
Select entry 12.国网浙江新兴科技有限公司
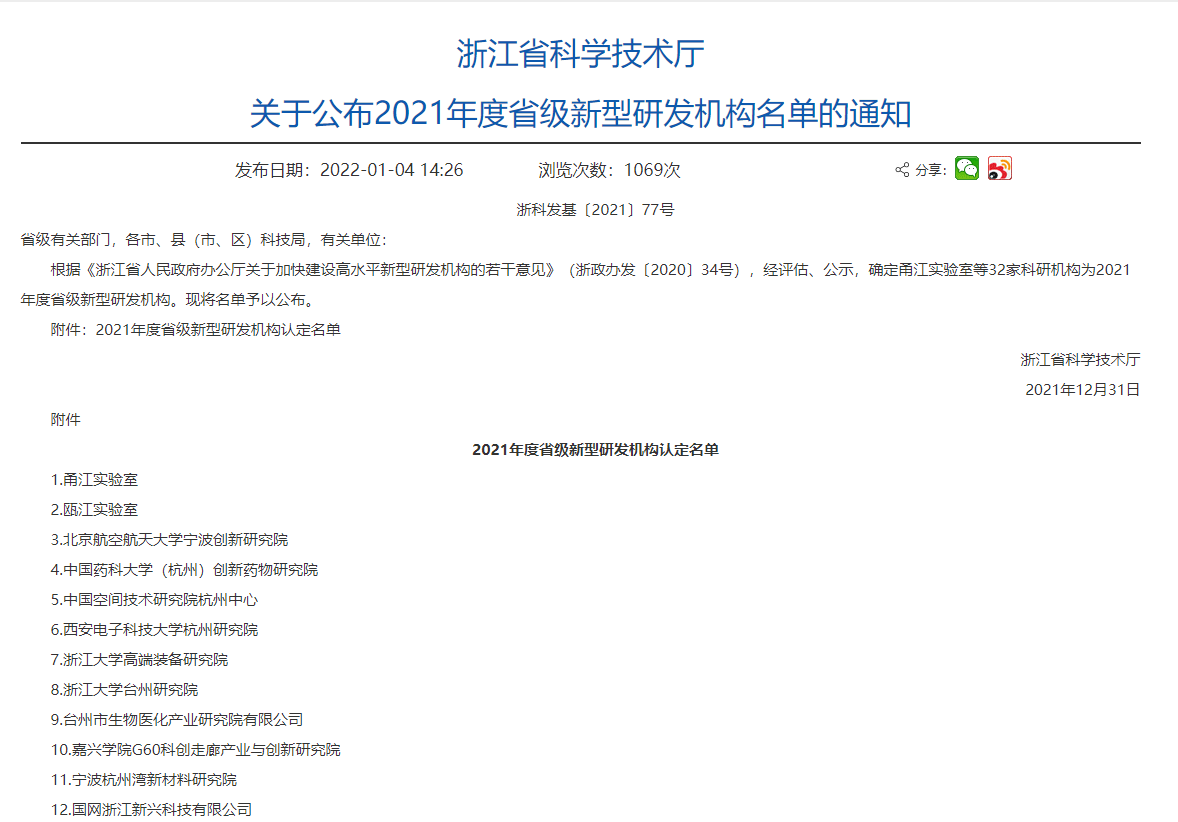coord(151,811)
